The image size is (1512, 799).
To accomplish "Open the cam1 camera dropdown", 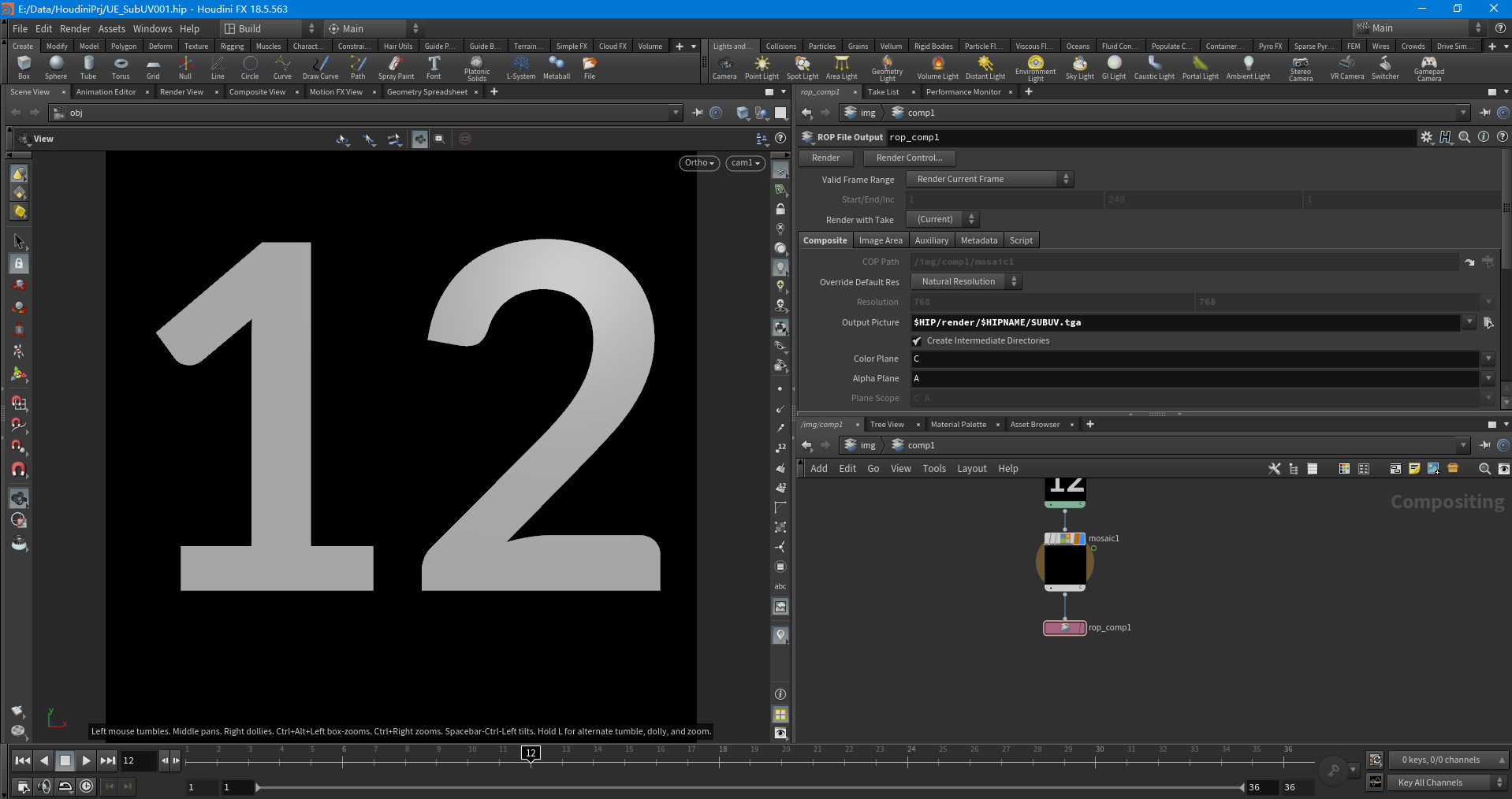I will 745,163.
